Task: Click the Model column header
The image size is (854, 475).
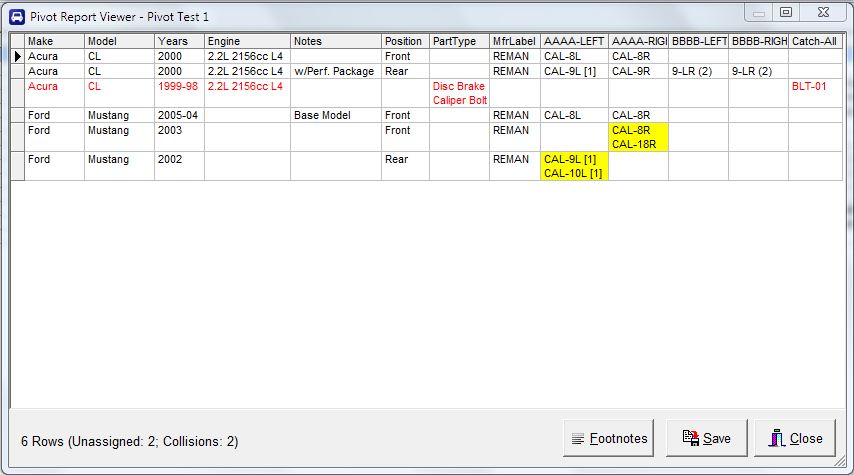Action: pos(118,41)
